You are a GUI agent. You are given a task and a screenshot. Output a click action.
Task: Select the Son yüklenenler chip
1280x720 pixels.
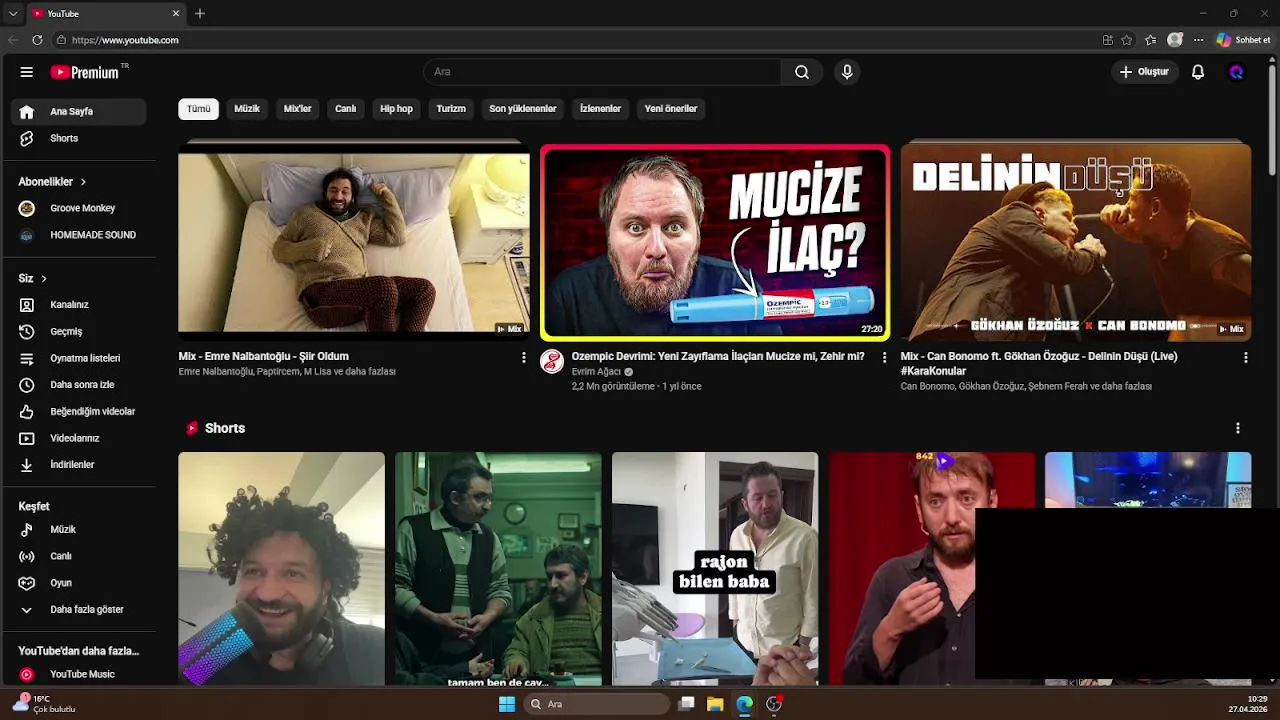[523, 109]
